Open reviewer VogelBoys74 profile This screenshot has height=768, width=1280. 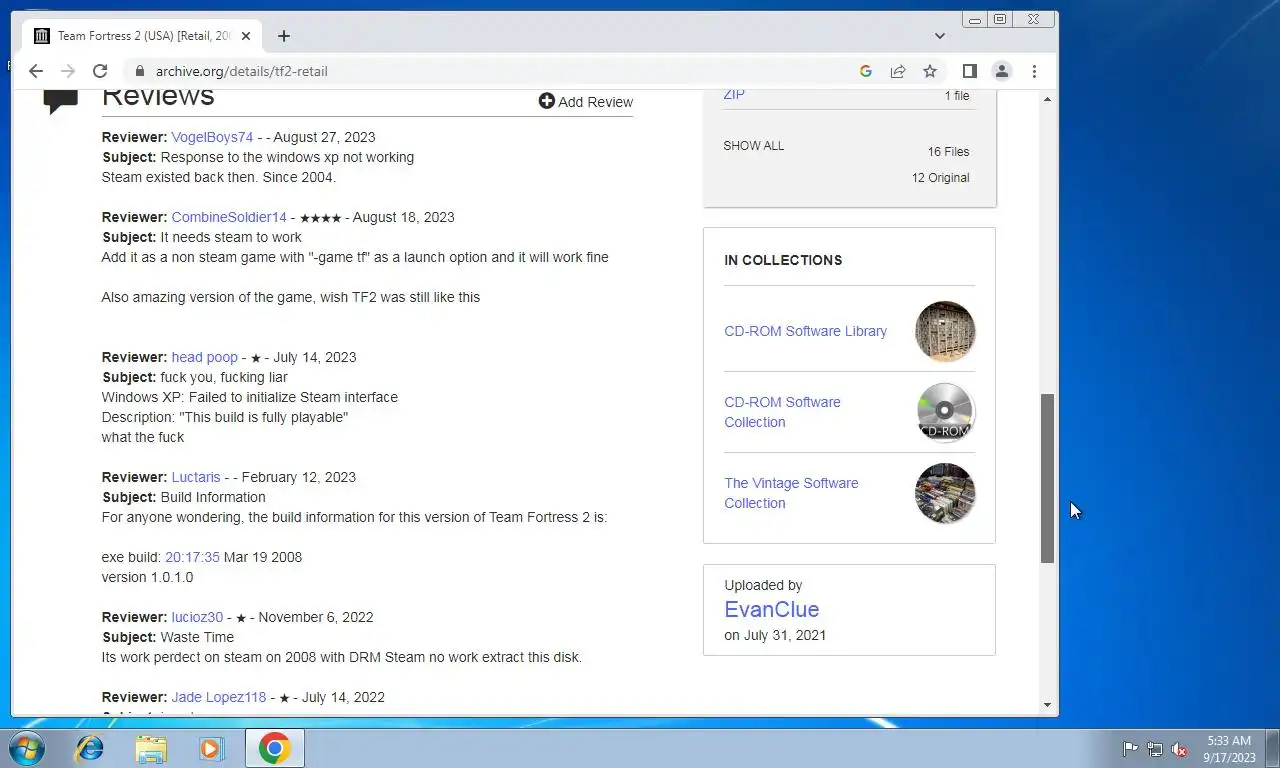(x=212, y=137)
